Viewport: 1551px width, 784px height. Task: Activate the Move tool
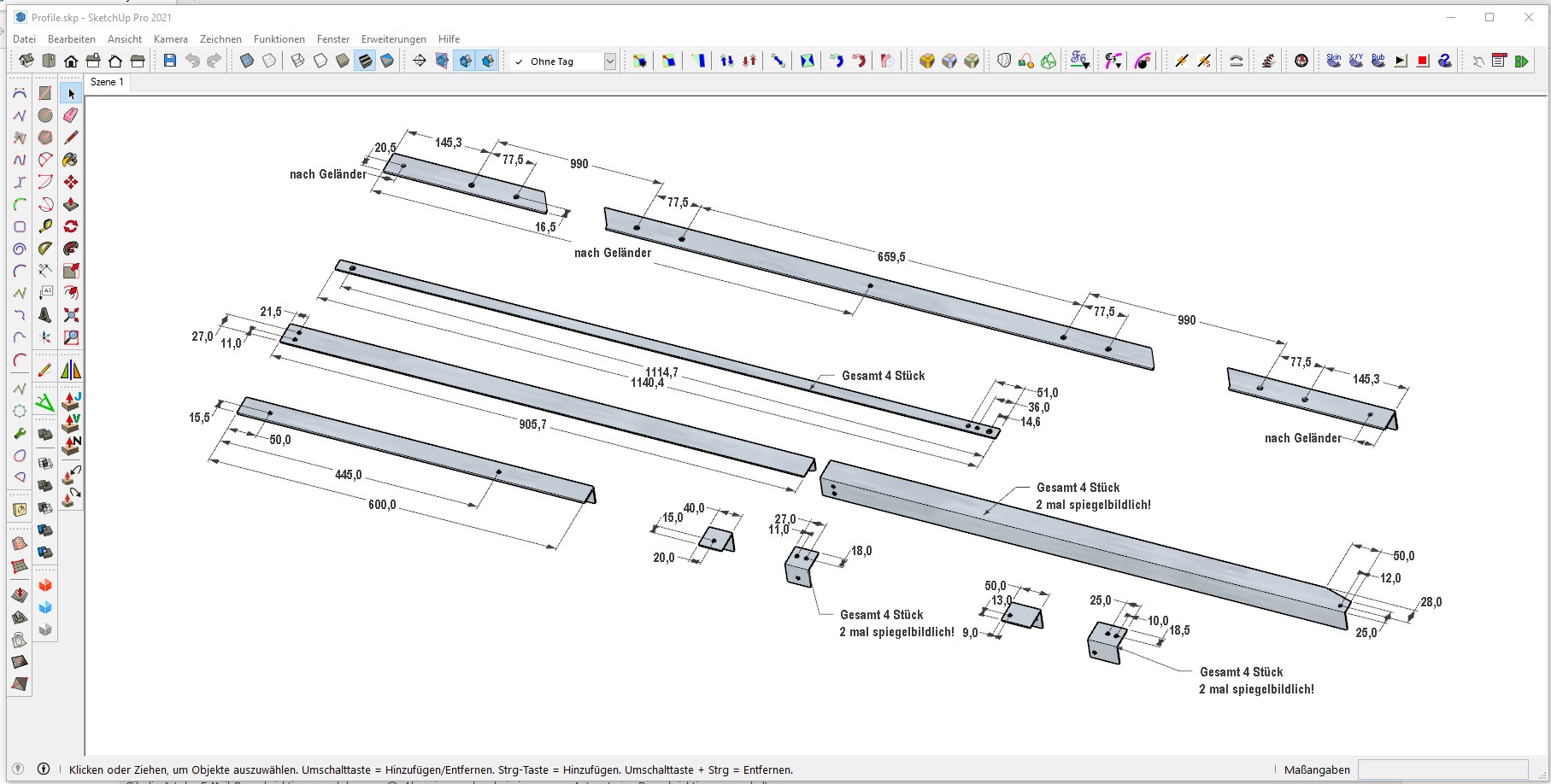[x=71, y=182]
